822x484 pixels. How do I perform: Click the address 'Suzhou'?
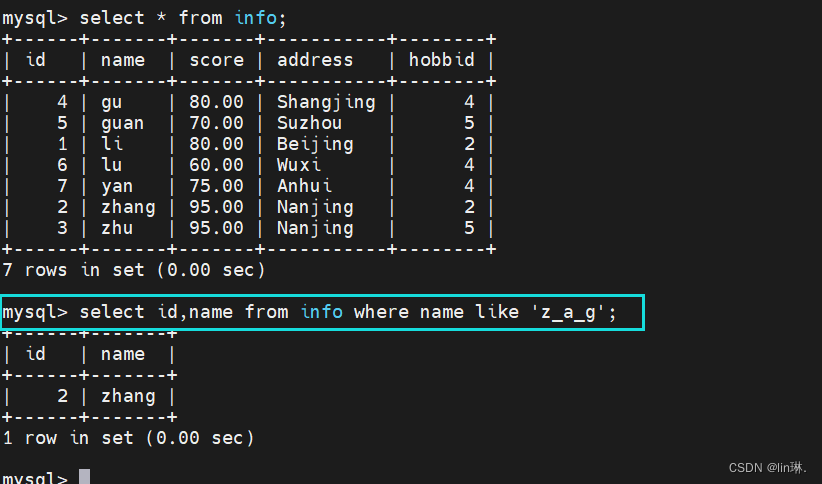(309, 123)
